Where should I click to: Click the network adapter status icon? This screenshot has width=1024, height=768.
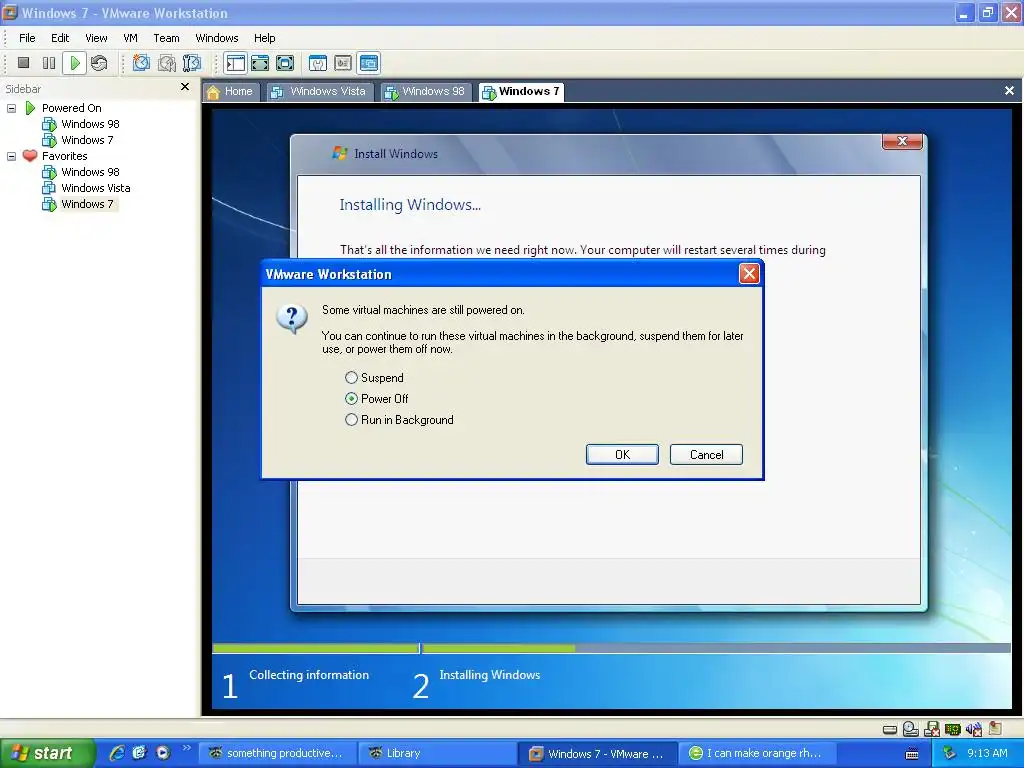953,729
